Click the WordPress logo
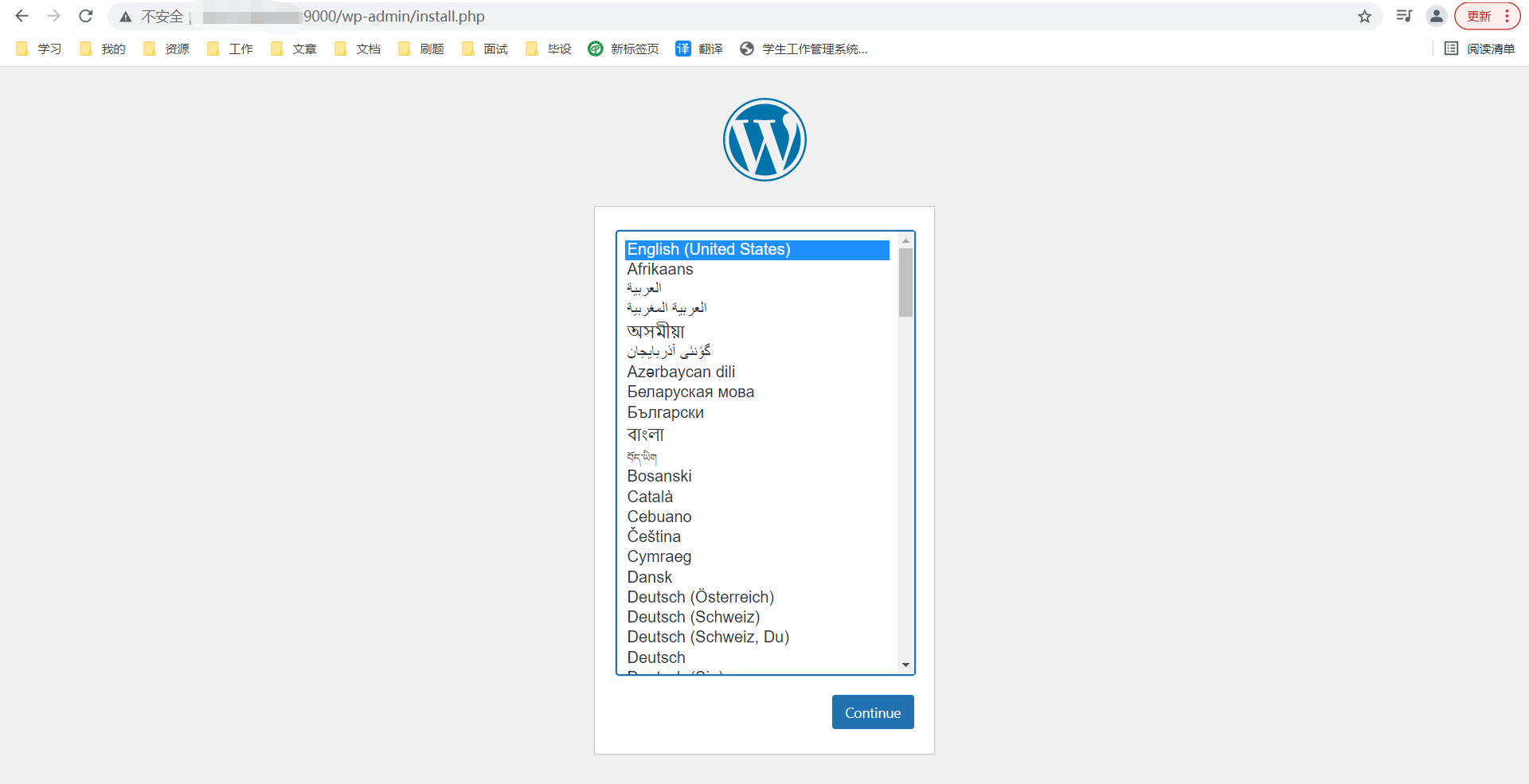1529x784 pixels. [x=764, y=139]
